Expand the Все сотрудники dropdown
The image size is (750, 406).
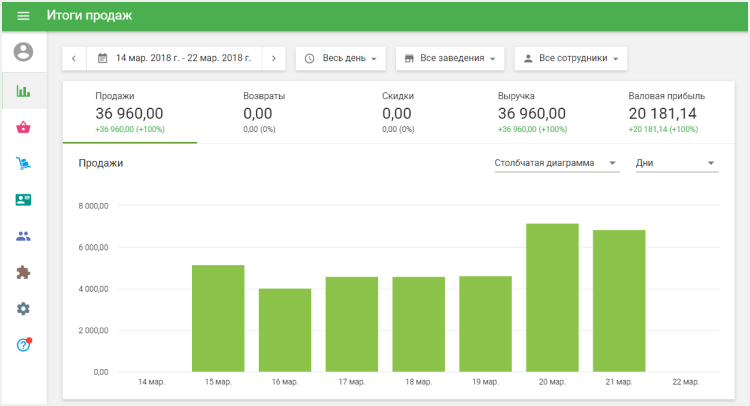571,58
